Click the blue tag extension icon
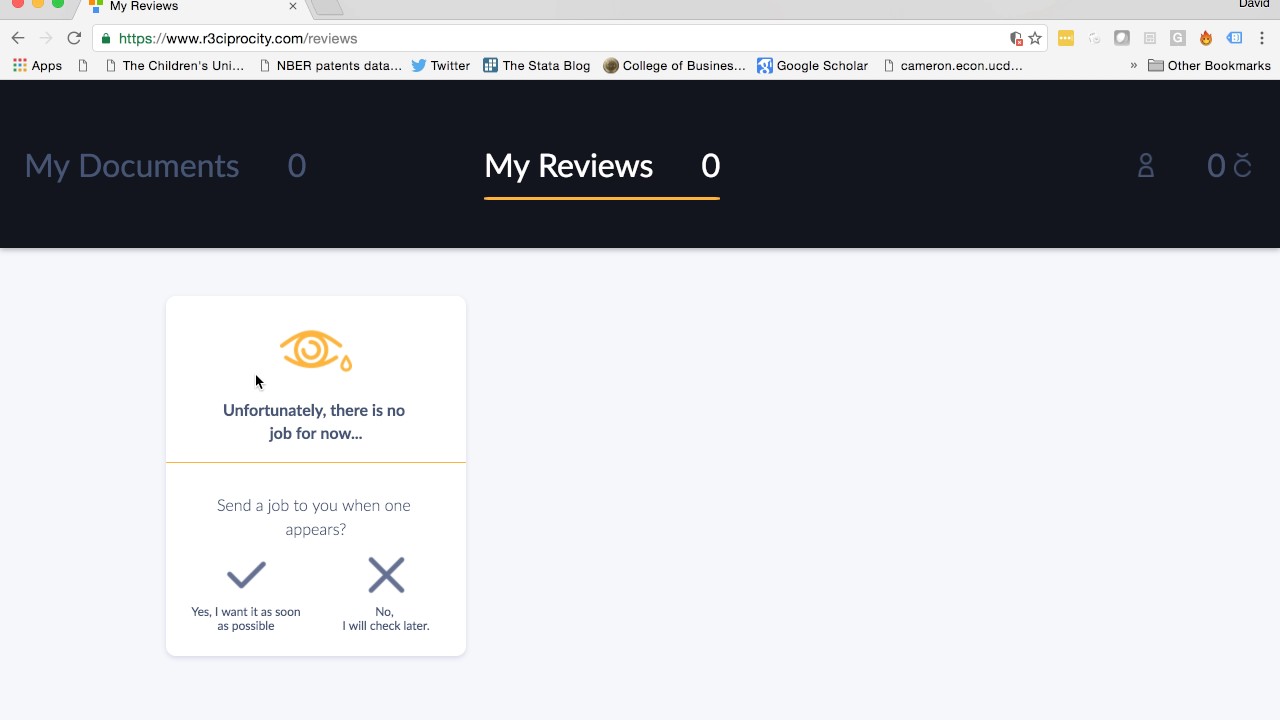The image size is (1280, 720). (x=1234, y=38)
